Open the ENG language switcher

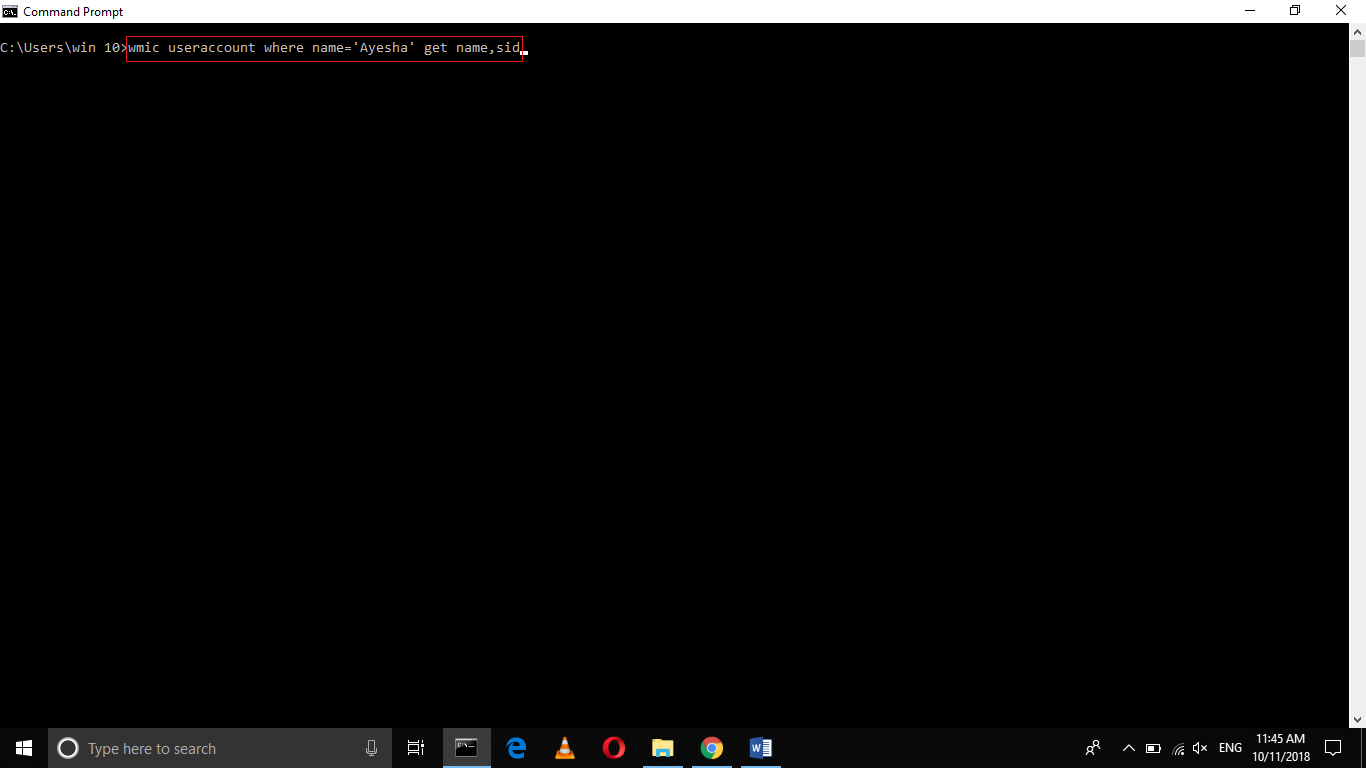1229,747
